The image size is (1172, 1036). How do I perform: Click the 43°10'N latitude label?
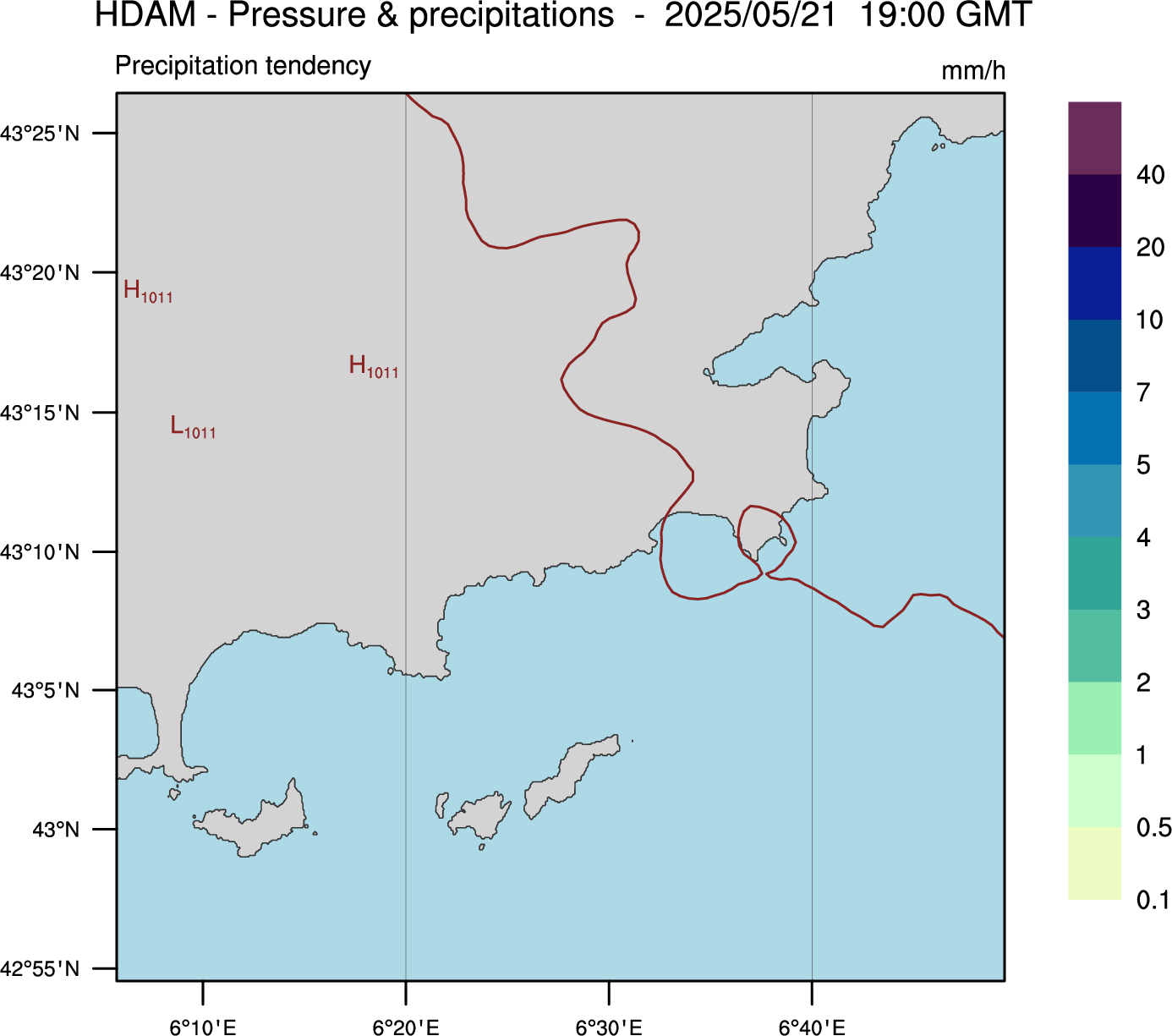(x=41, y=552)
